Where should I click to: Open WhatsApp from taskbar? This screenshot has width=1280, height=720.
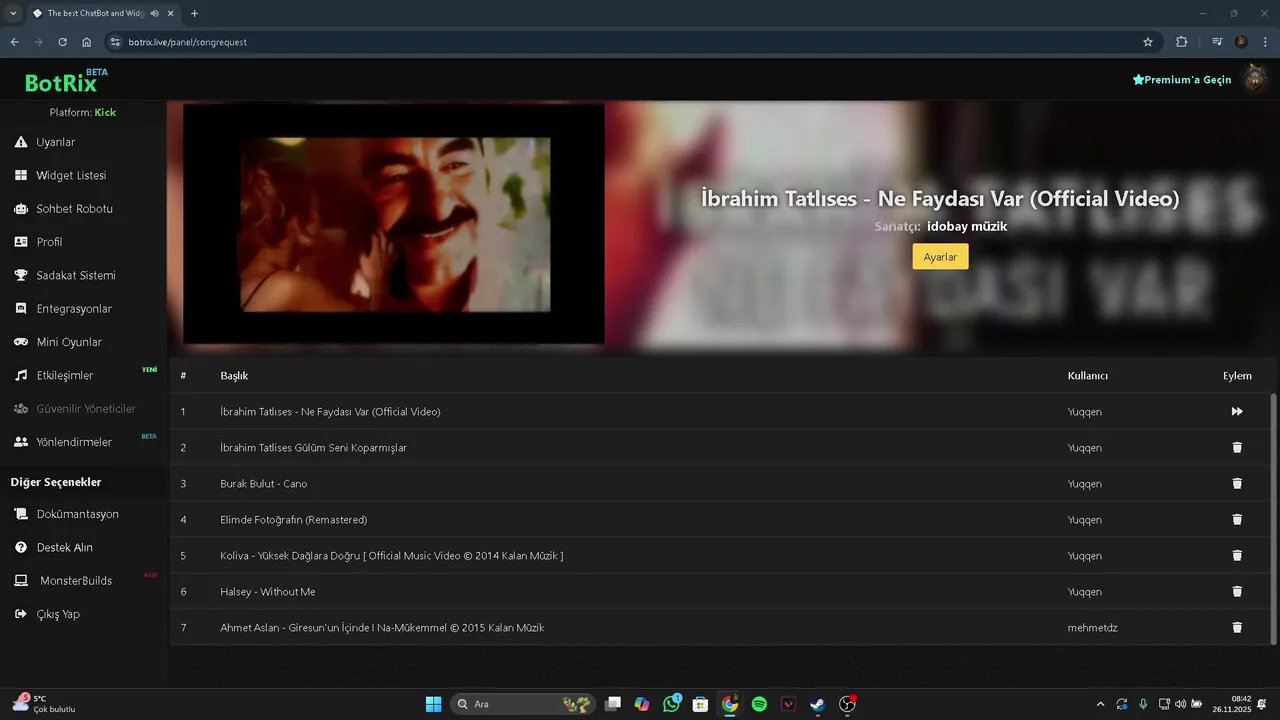click(x=671, y=704)
